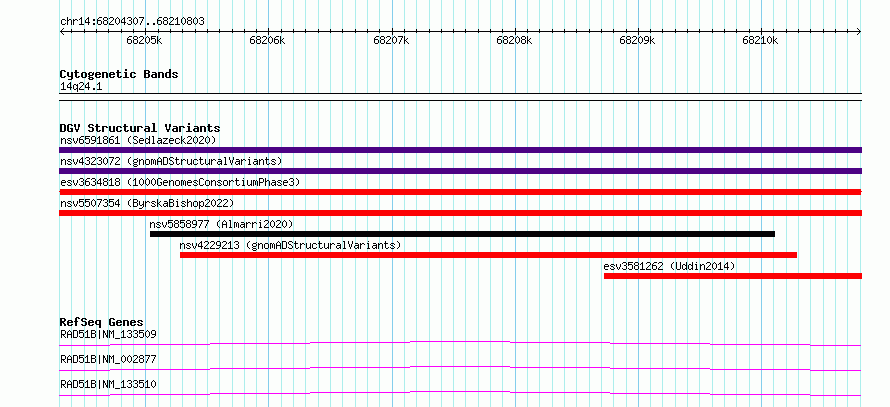Click the 68207k ruler tick label
Screen dimensions: 890x407
click(x=391, y=40)
